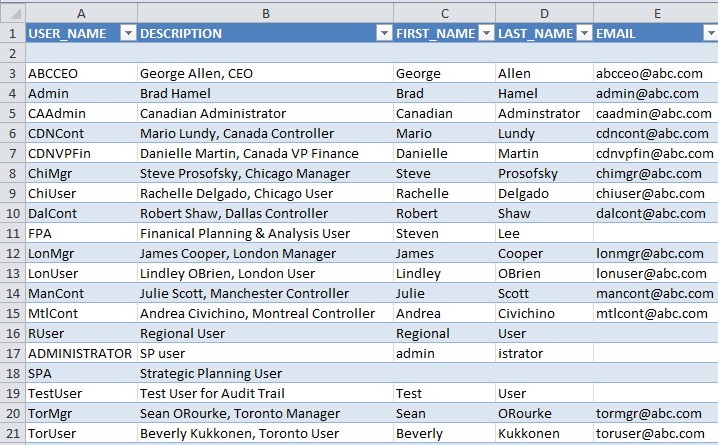Viewport: 718px width, 445px height.
Task: Select the Strategic Planning User description cell
Action: coord(265,373)
